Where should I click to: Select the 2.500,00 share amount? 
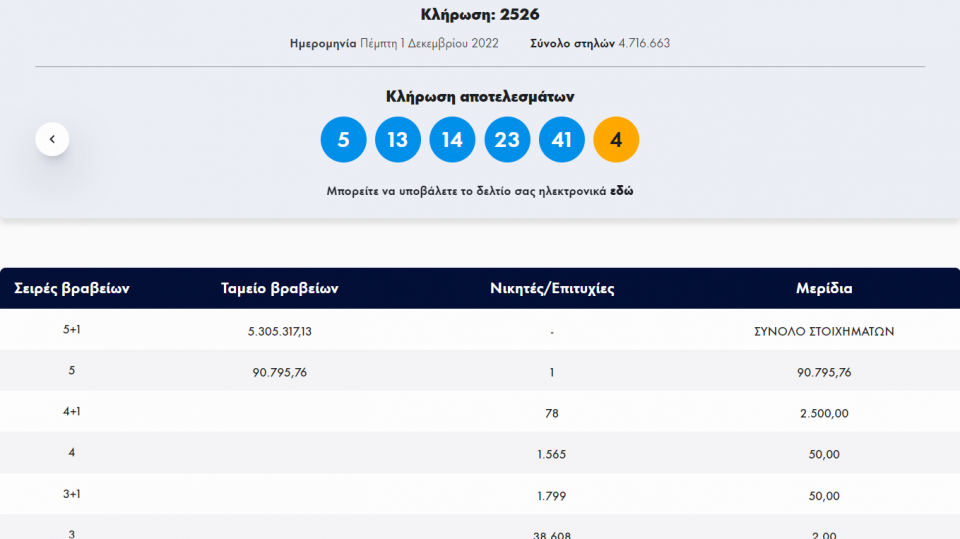(824, 413)
